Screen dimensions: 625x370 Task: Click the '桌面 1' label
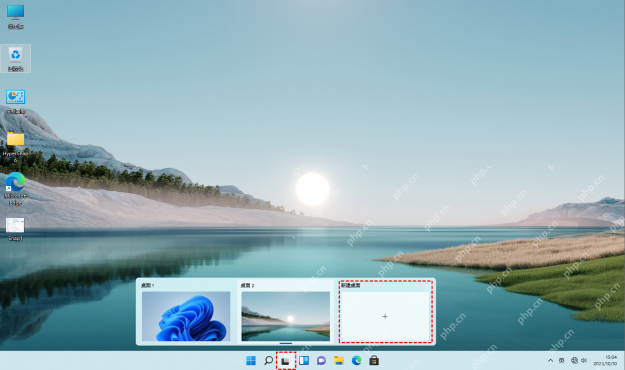[x=147, y=285]
